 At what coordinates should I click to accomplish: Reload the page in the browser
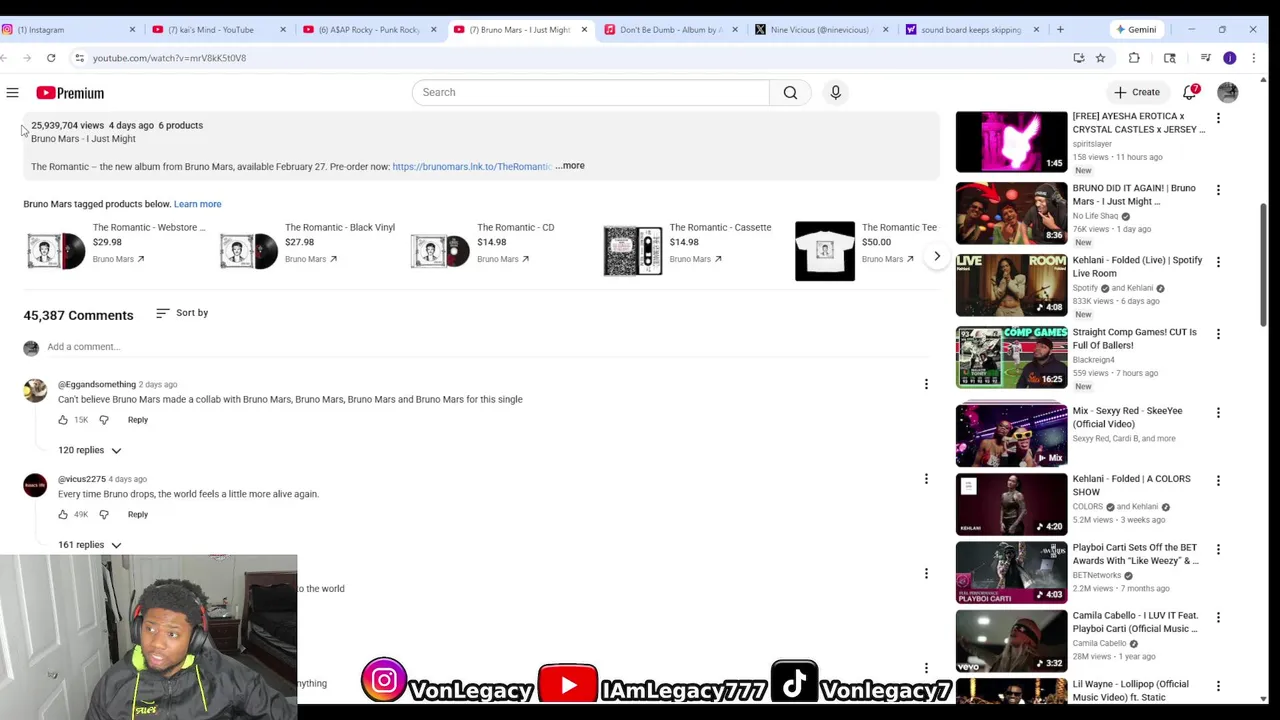pyautogui.click(x=51, y=58)
